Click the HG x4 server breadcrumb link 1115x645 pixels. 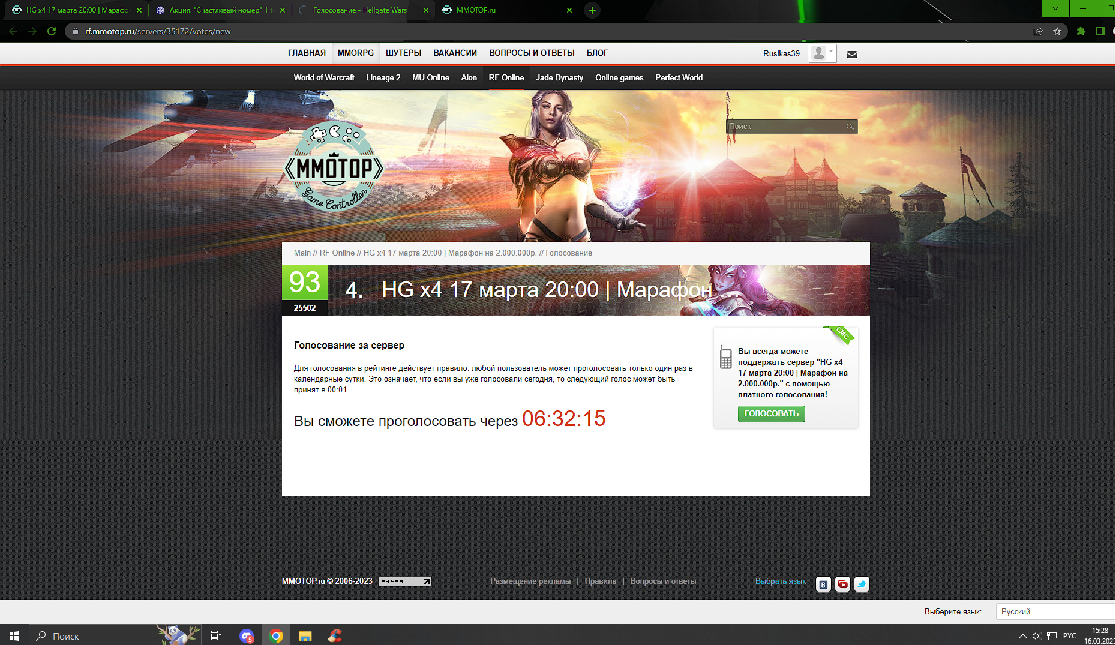[449, 253]
